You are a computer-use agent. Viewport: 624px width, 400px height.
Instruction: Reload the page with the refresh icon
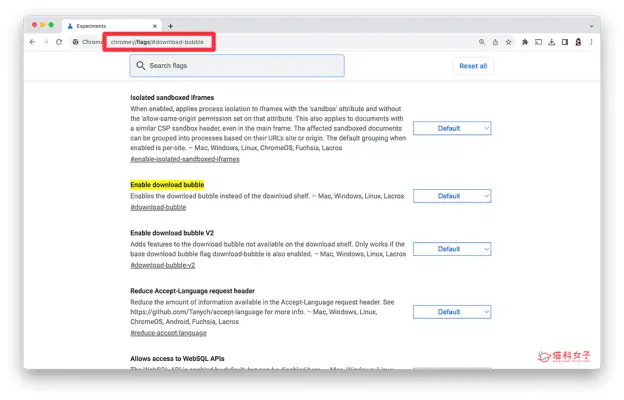pos(59,42)
